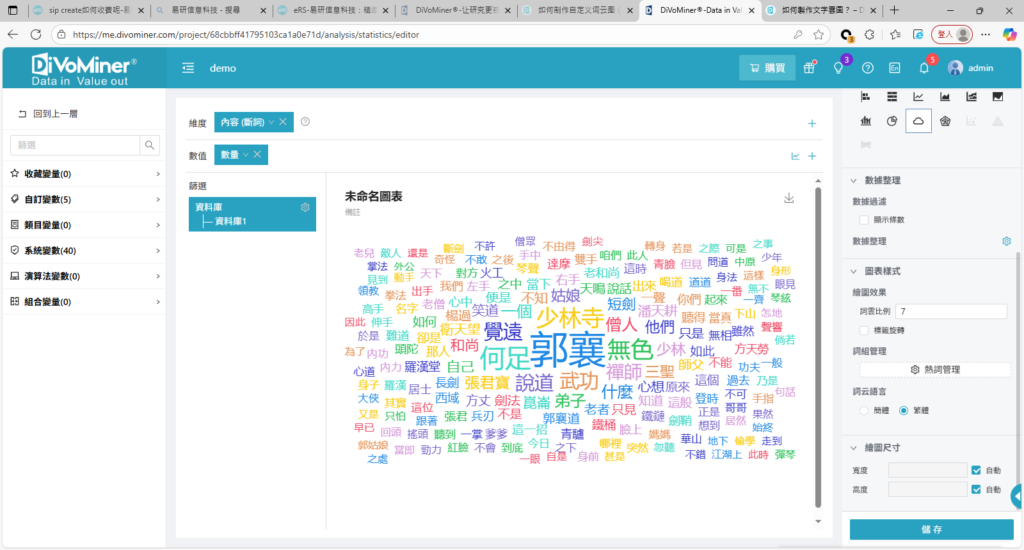Select the 簡體 radio button
Viewport: 1024px width, 550px height.
tap(864, 410)
